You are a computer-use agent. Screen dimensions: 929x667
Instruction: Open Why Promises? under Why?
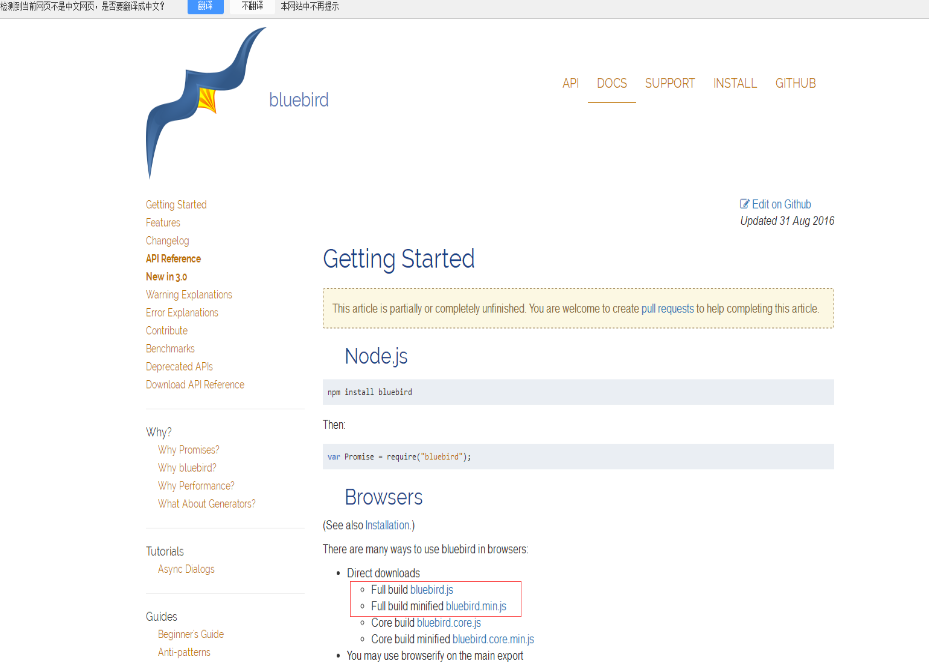tap(188, 450)
